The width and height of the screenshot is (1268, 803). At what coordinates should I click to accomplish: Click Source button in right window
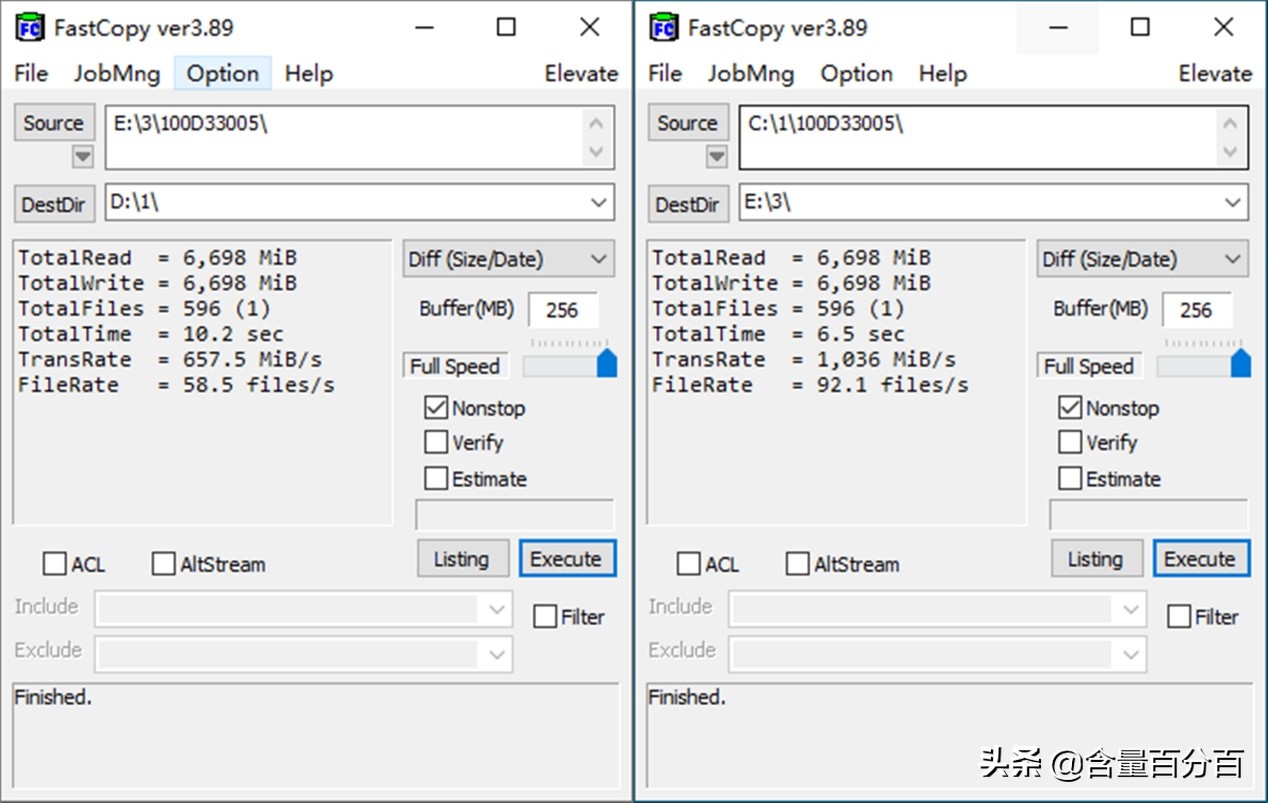(x=688, y=123)
